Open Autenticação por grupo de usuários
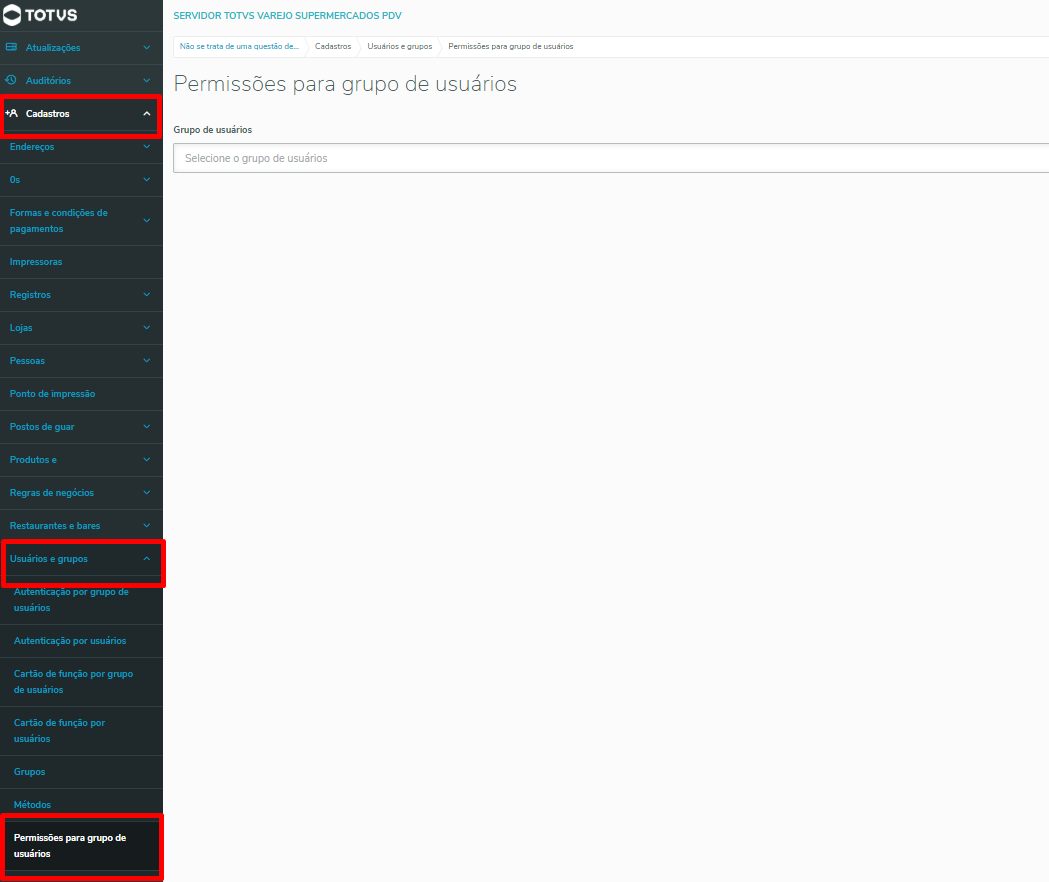 pos(81,600)
